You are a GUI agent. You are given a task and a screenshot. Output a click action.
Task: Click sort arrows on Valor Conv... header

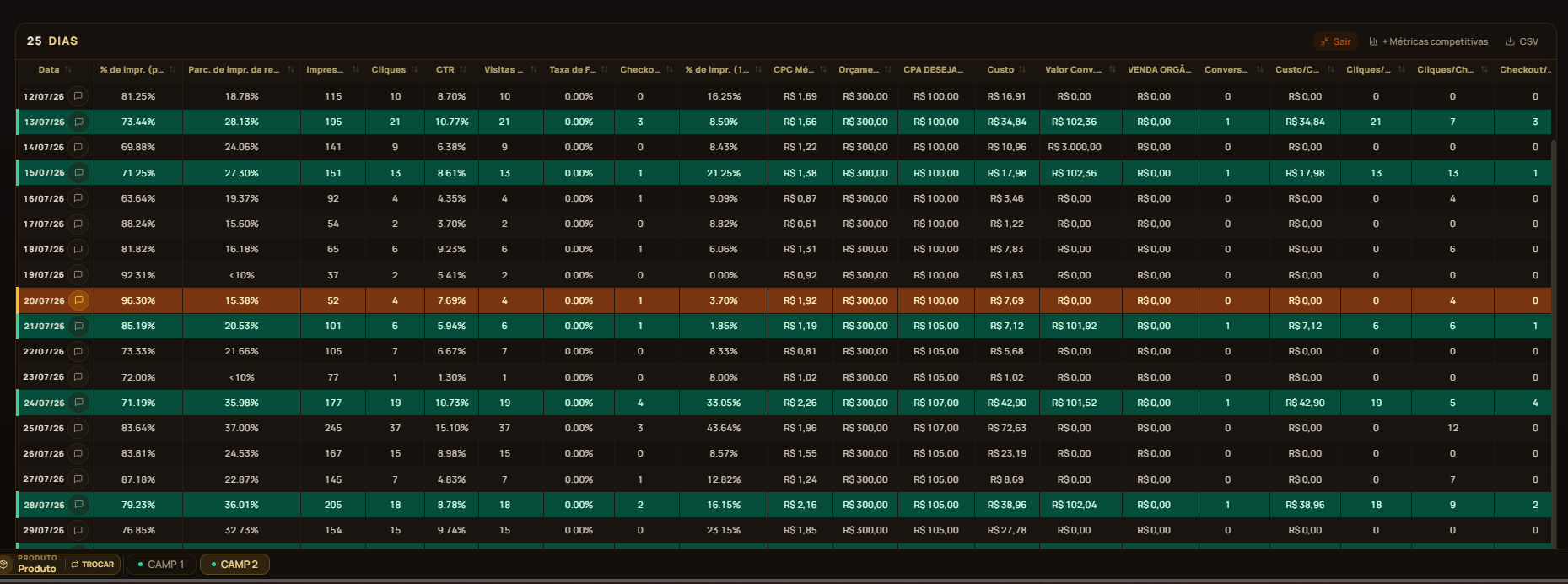point(1113,69)
